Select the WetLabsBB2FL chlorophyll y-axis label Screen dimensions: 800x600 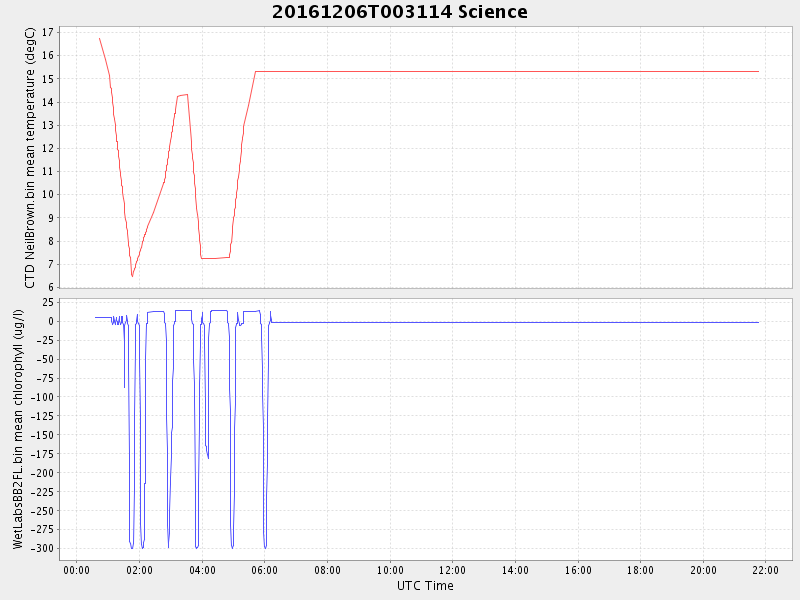(x=17, y=428)
